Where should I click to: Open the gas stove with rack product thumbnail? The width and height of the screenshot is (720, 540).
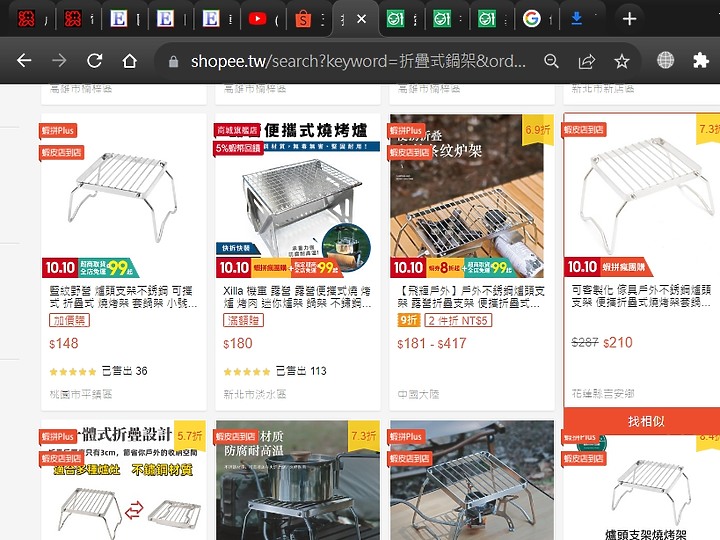click(x=472, y=480)
